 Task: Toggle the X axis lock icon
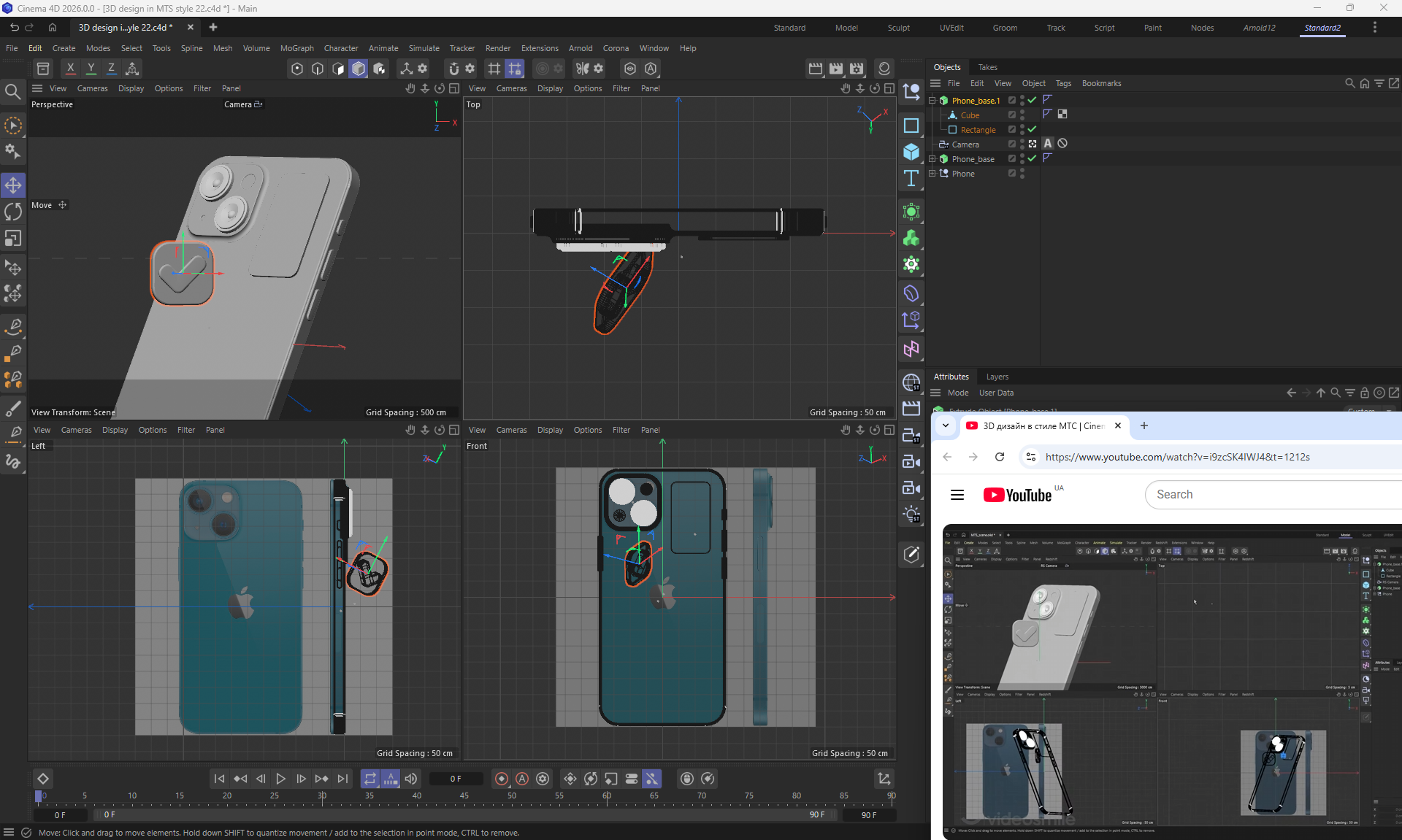click(70, 69)
